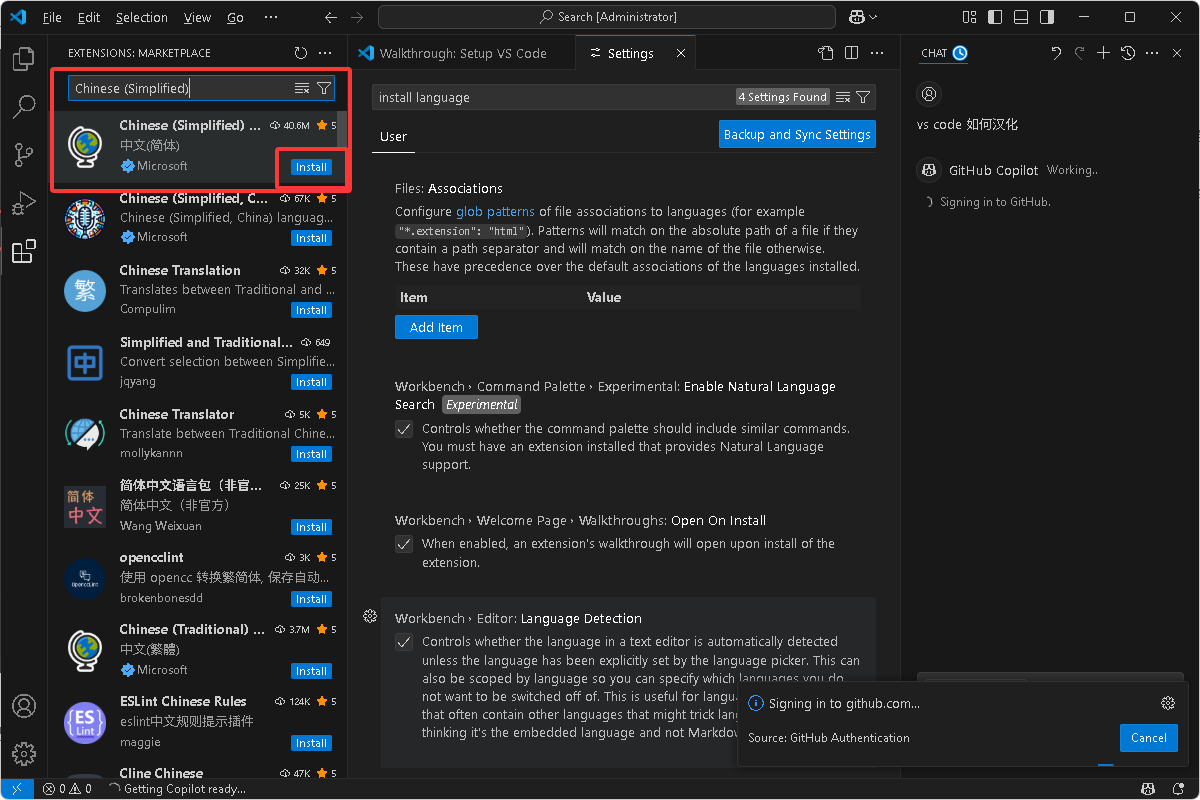
Task: Switch to Walkthrough: Setup VS Code tab
Action: pyautogui.click(x=462, y=53)
